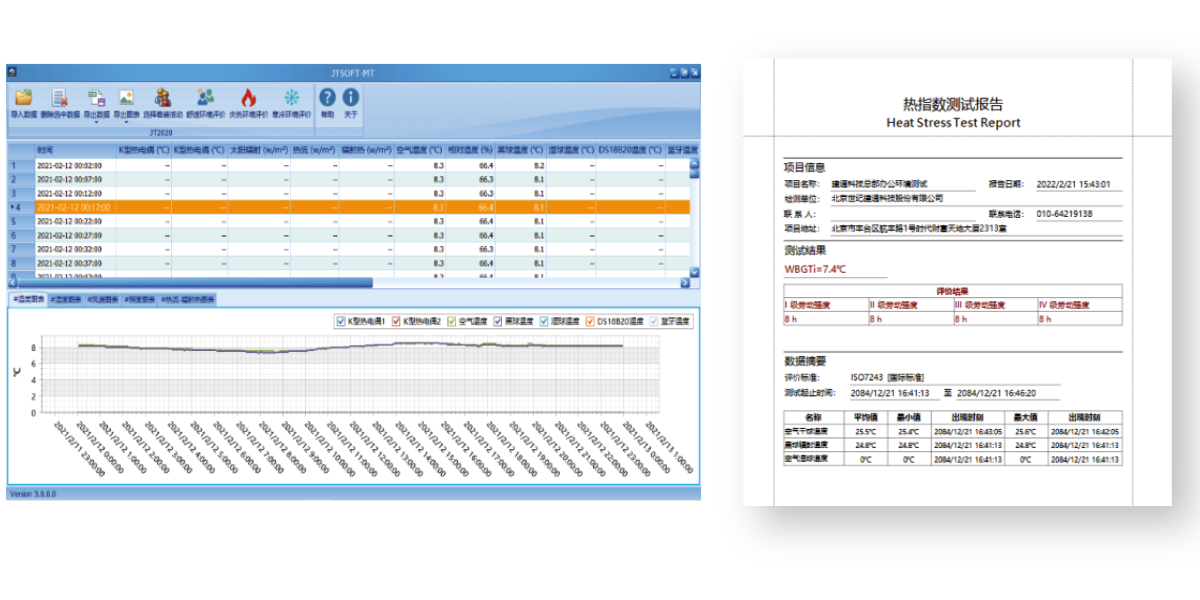Click the 导入数据 import data folder icon
The width and height of the screenshot is (1200, 600).
pos(23,98)
